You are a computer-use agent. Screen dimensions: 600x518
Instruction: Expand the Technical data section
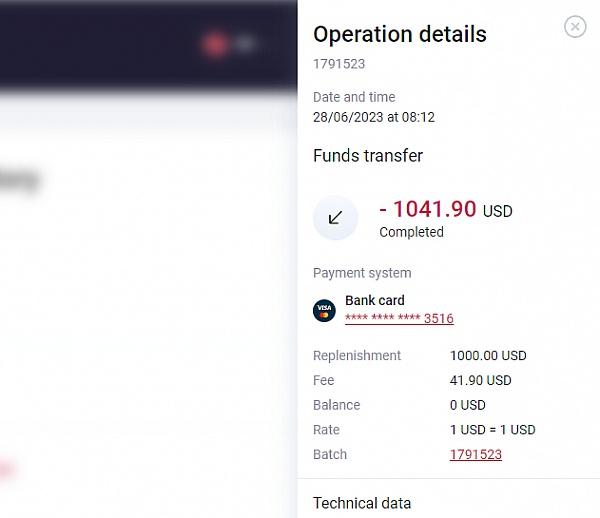point(362,504)
